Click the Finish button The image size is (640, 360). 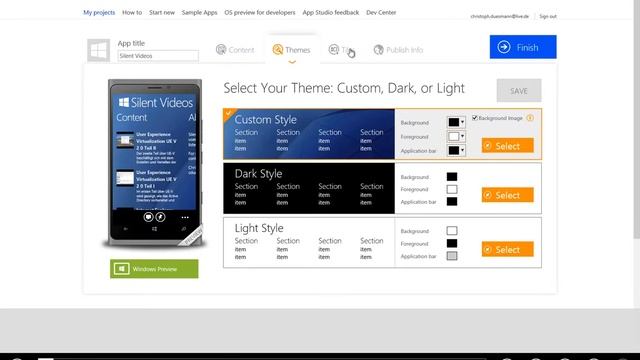[523, 47]
